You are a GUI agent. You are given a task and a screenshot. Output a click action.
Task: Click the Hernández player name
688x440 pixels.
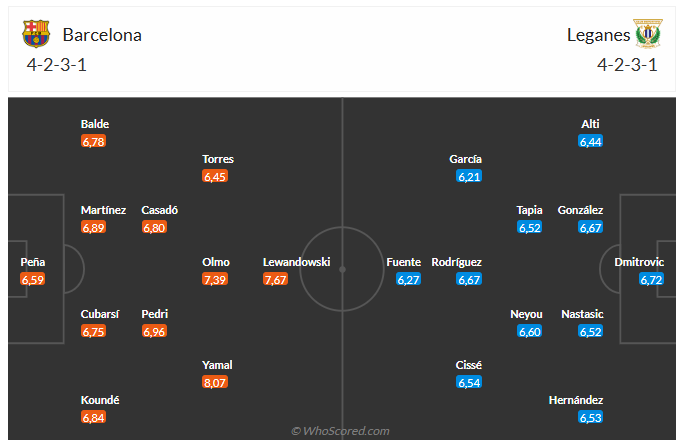[576, 400]
